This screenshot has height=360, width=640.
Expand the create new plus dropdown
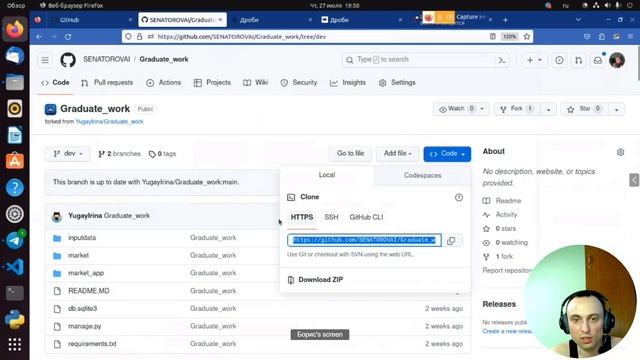(x=534, y=60)
